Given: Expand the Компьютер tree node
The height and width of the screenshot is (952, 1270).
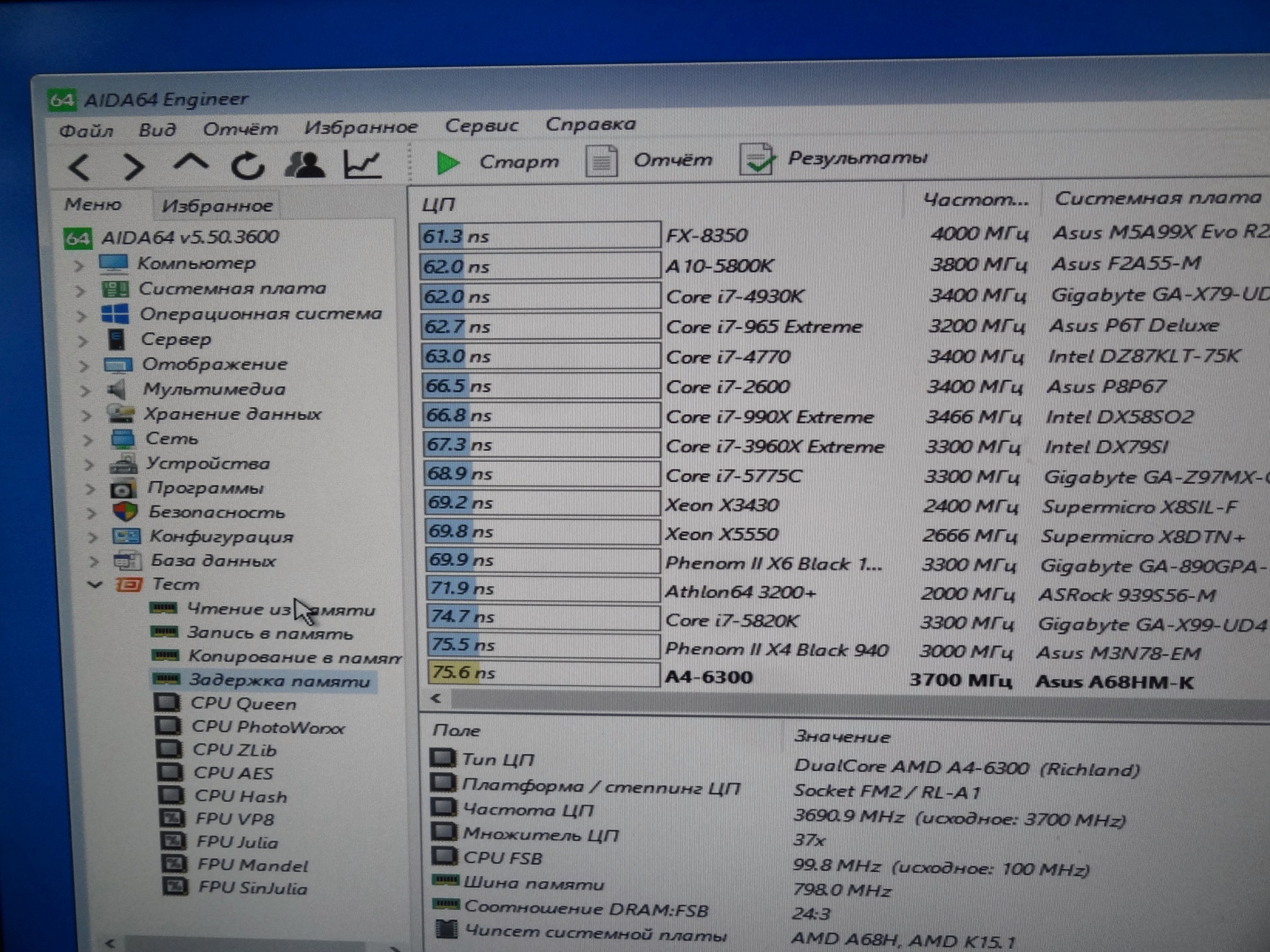Looking at the screenshot, I should (x=79, y=265).
